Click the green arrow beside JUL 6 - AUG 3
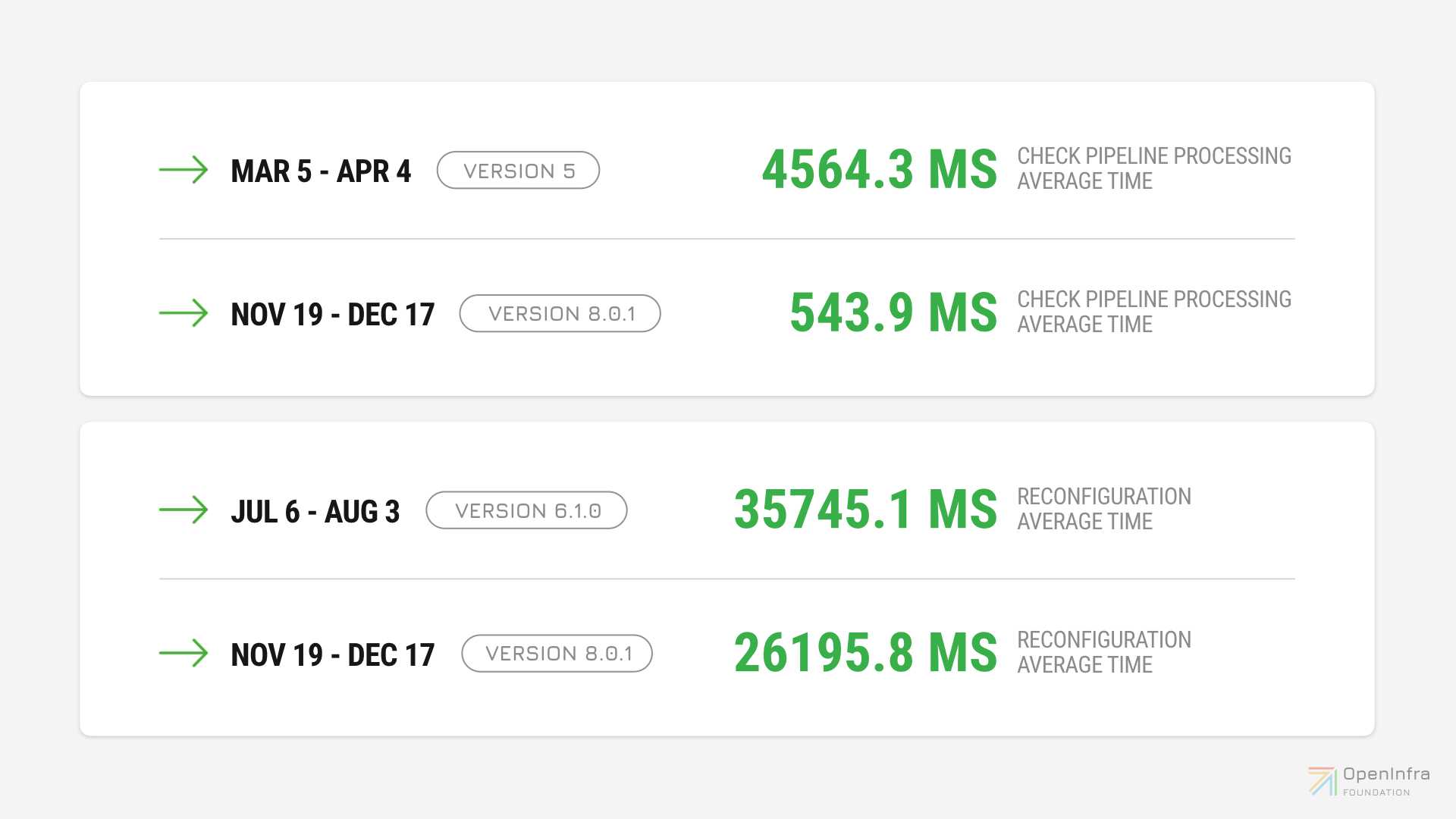The width and height of the screenshot is (1456, 819). [x=184, y=510]
